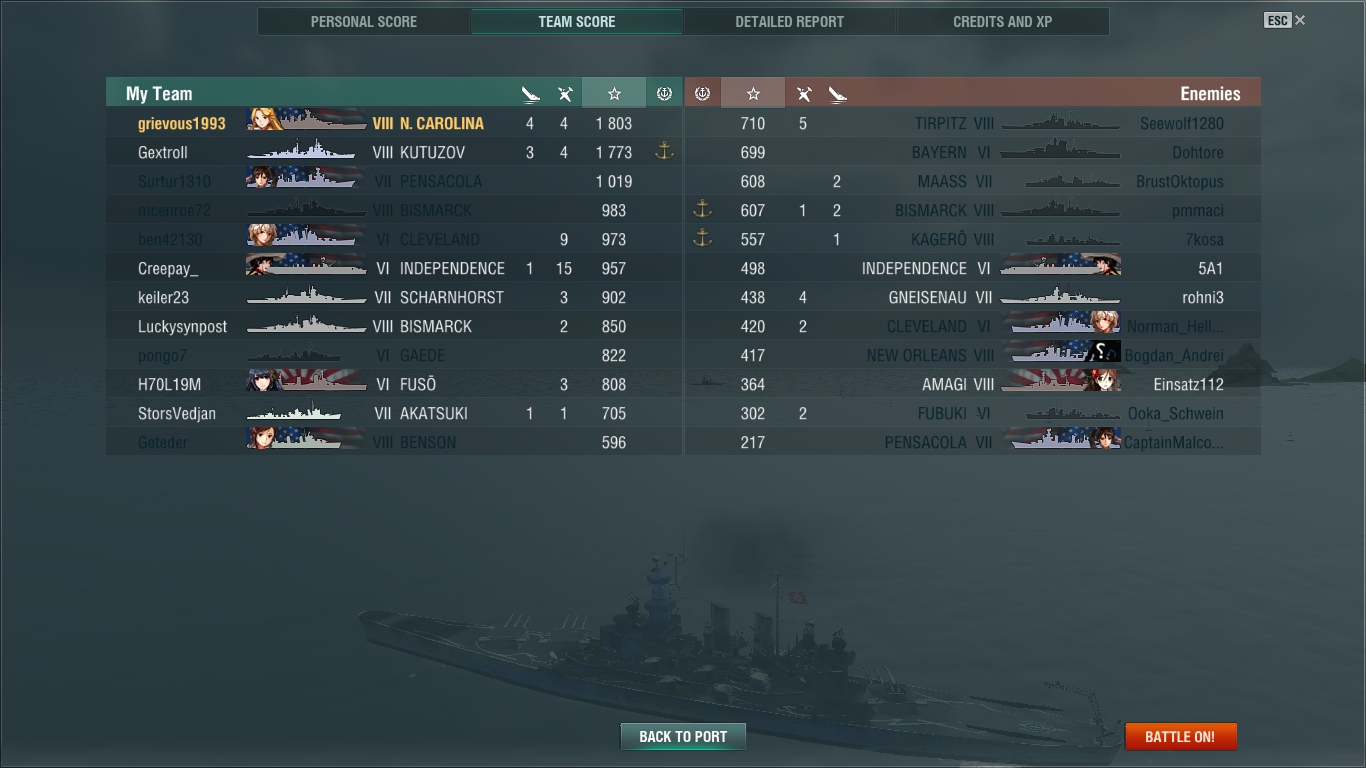Select grievous1993 N. Carolina row
This screenshot has height=768, width=1366.
coord(394,123)
